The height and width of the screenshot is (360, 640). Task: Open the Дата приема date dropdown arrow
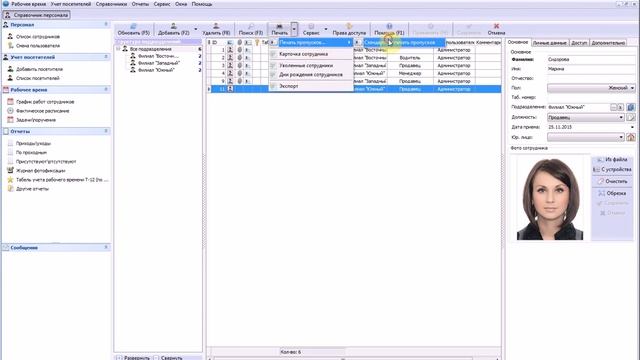[632, 127]
